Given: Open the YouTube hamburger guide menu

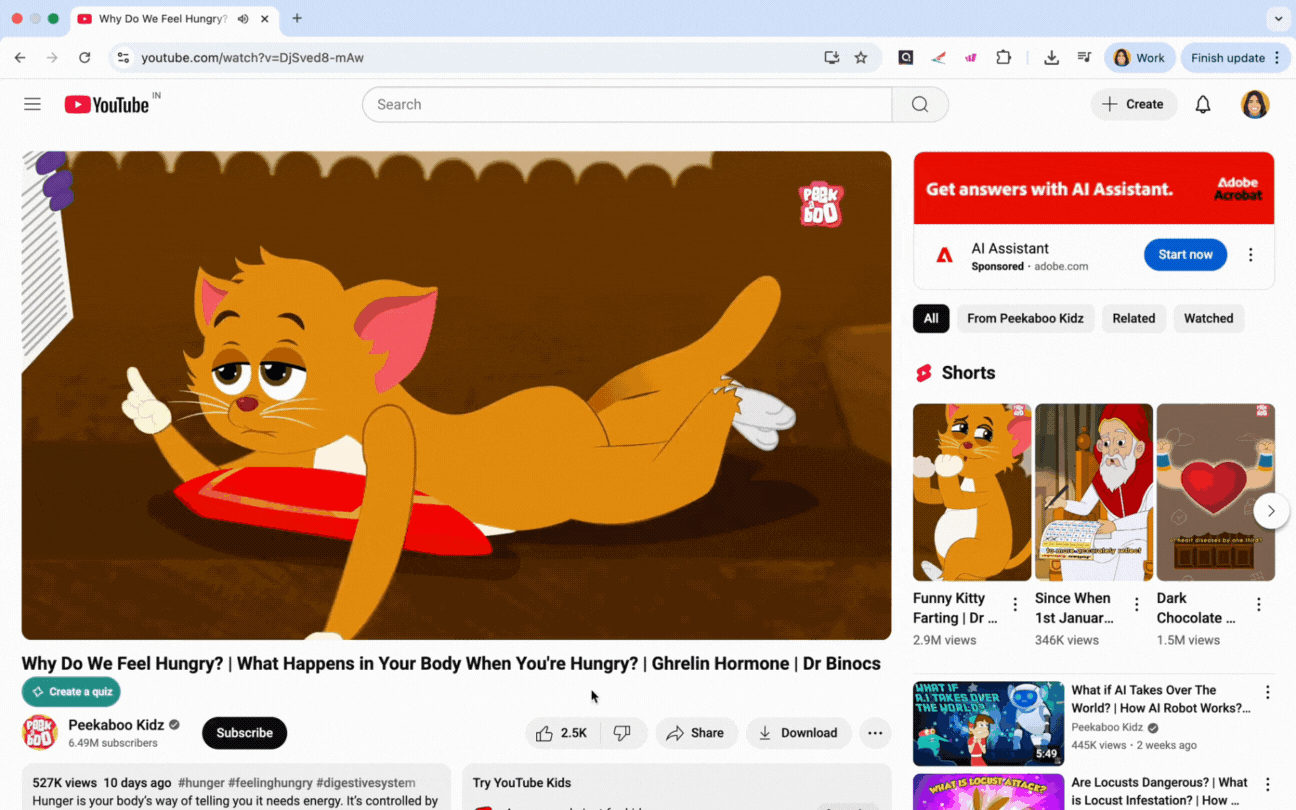Looking at the screenshot, I should click(x=32, y=104).
